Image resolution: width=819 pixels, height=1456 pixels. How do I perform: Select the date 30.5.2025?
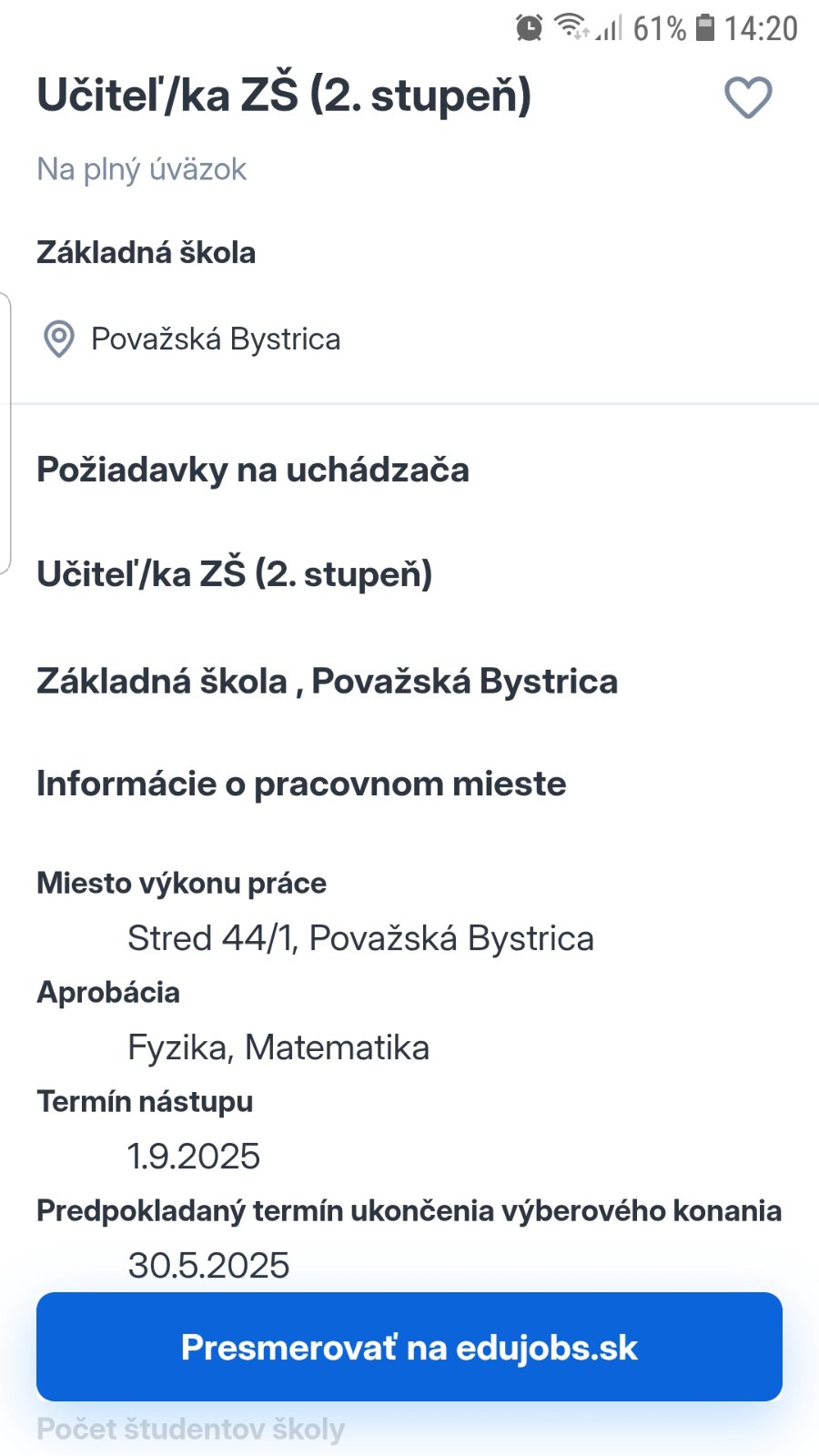pos(208,1265)
